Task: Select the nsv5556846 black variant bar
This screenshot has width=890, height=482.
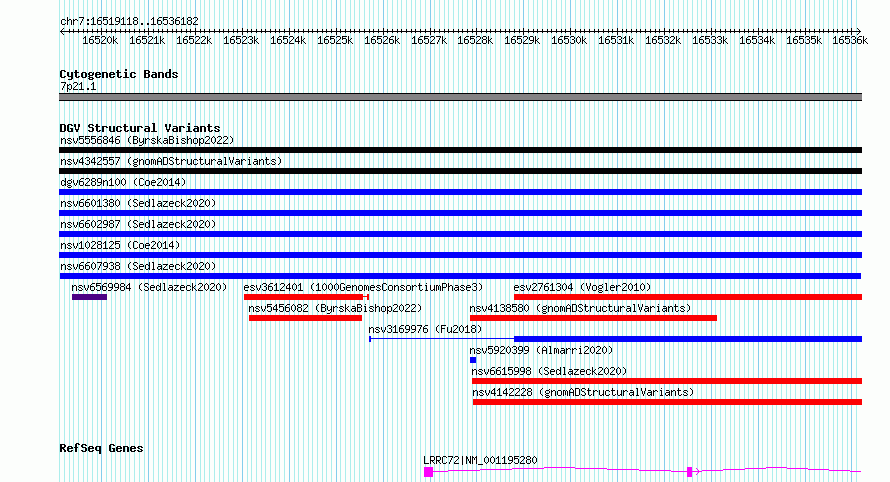Action: pos(460,150)
